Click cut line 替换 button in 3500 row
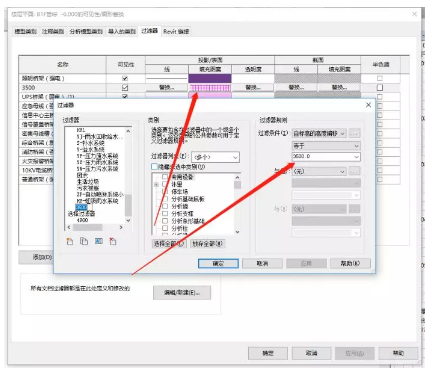This screenshot has width=433, height=374. click(296, 88)
